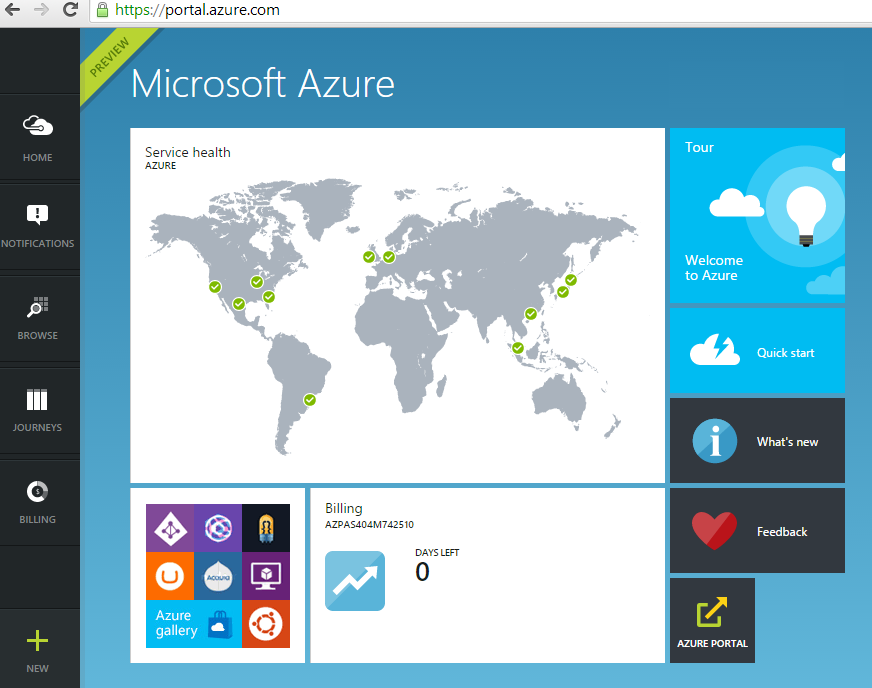Screen dimensions: 872x688
Task: Click the browser back arrow
Action: [12, 9]
